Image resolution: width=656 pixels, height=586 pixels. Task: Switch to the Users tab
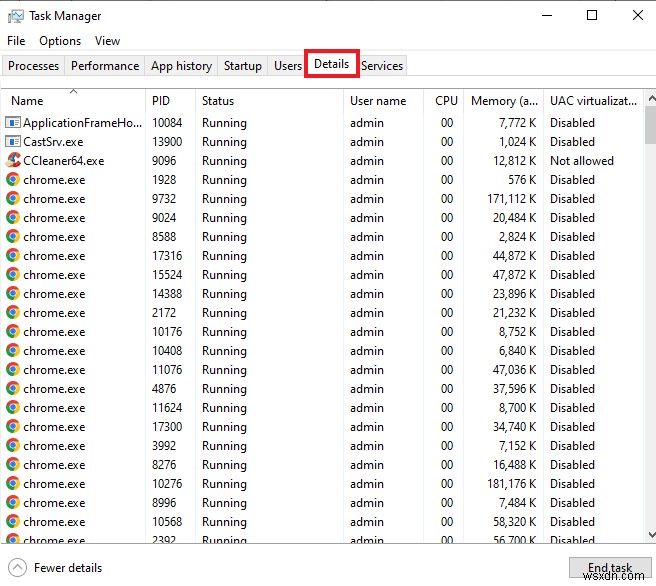pyautogui.click(x=287, y=66)
